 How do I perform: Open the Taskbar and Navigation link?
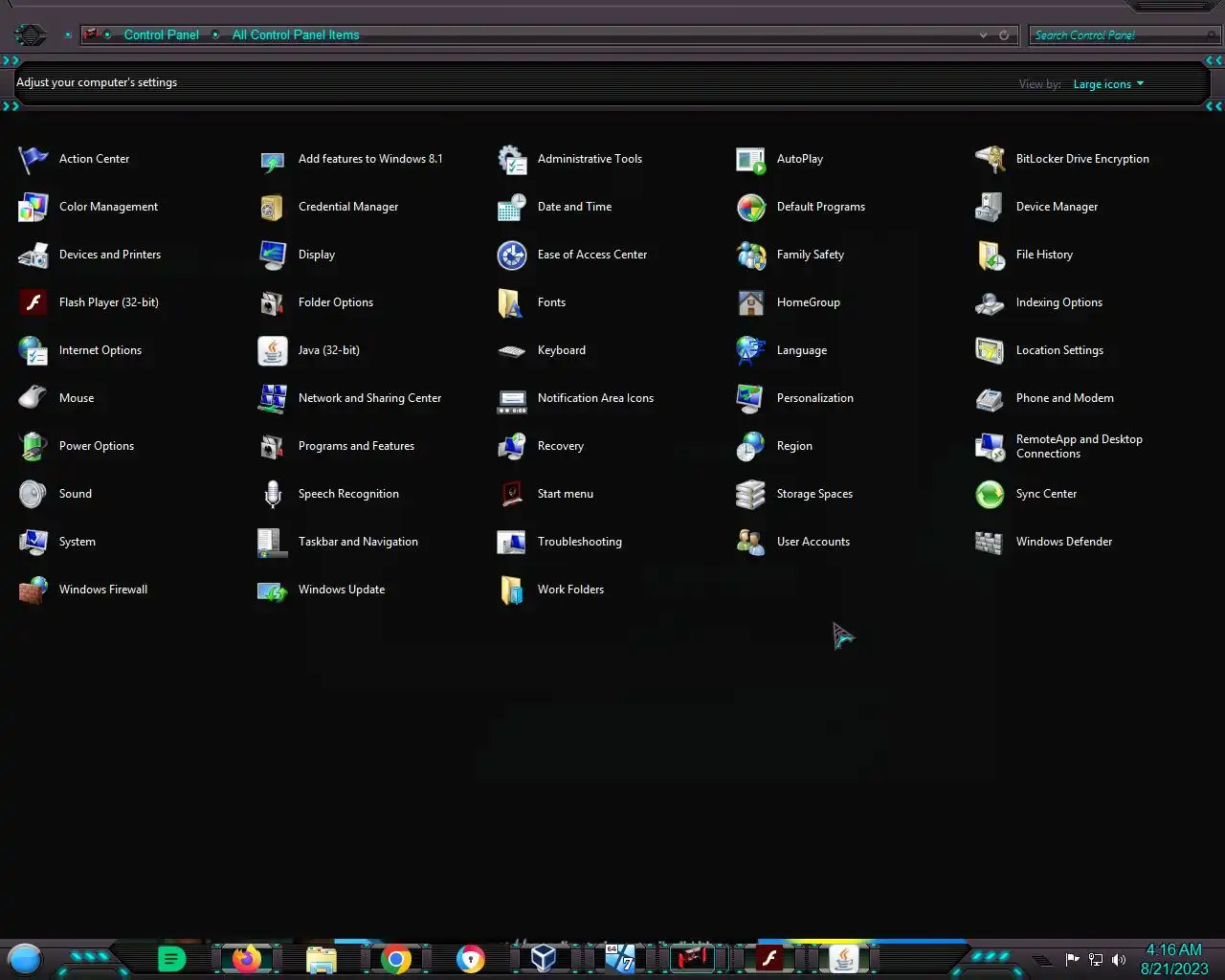pyautogui.click(x=358, y=542)
